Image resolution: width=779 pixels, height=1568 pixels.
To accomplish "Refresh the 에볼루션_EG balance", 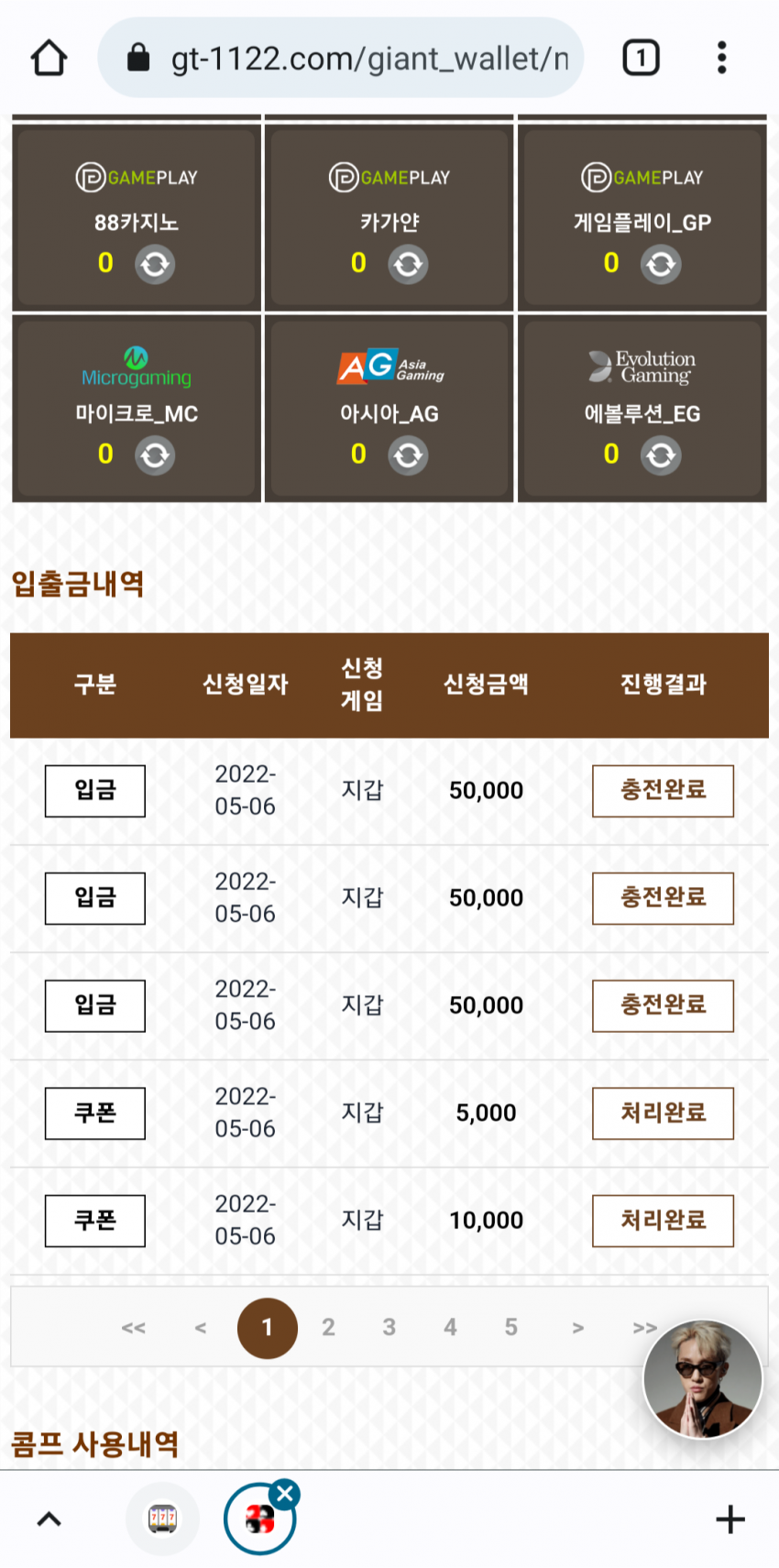I will [x=661, y=455].
